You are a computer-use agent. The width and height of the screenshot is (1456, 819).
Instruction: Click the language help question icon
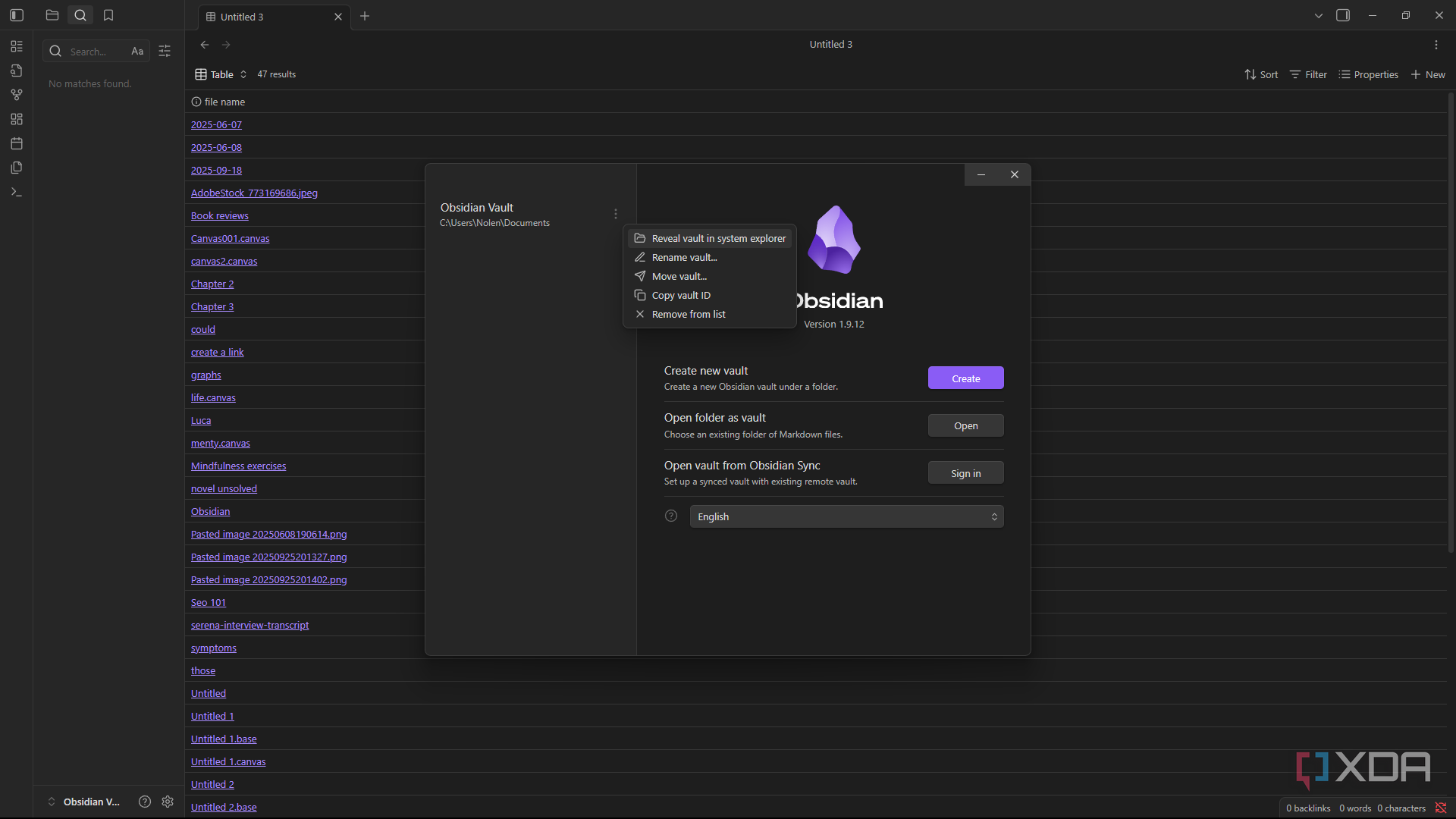(671, 516)
